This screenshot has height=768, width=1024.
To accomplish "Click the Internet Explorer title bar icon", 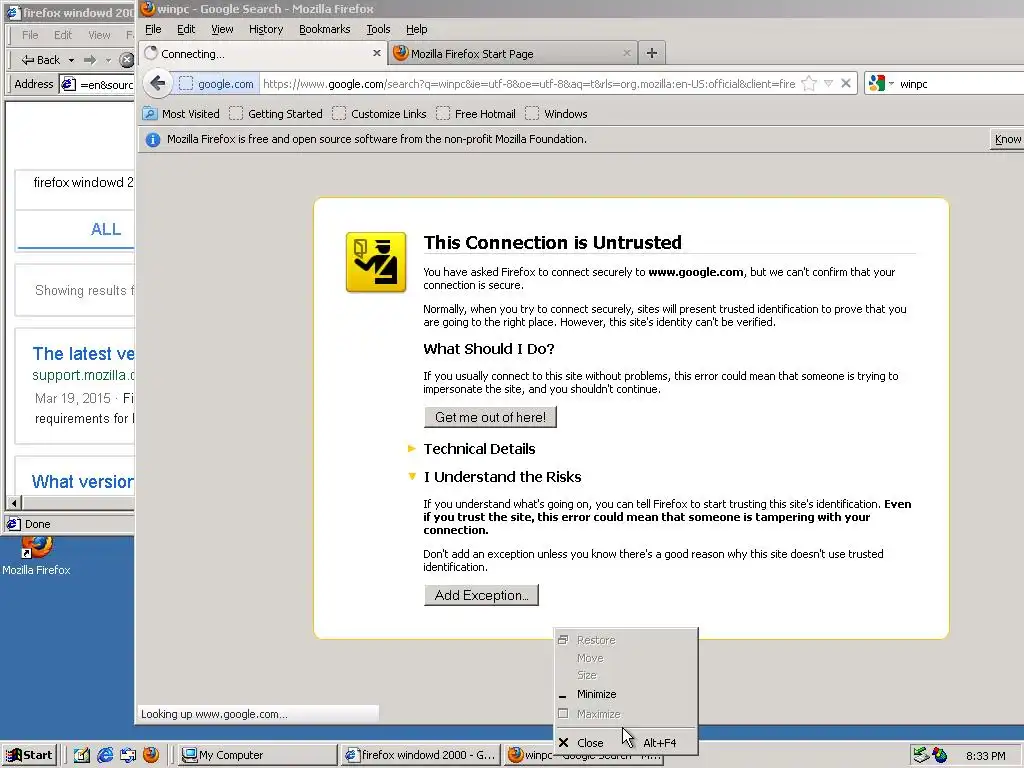I will pos(13,13).
